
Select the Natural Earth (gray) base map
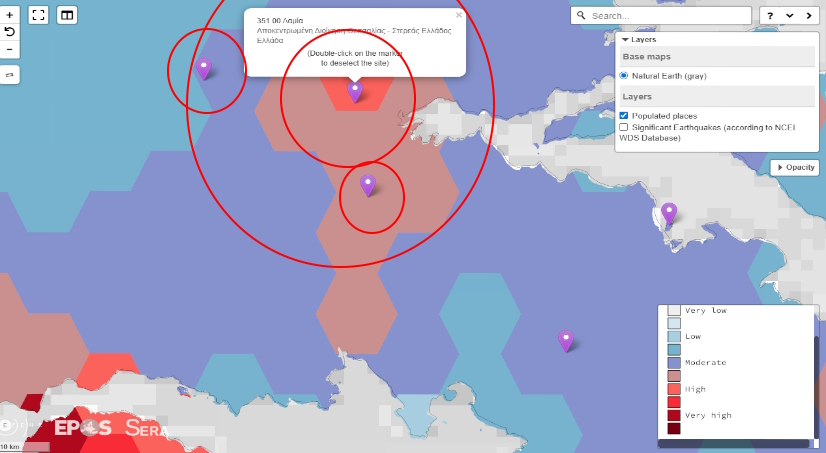tap(624, 76)
